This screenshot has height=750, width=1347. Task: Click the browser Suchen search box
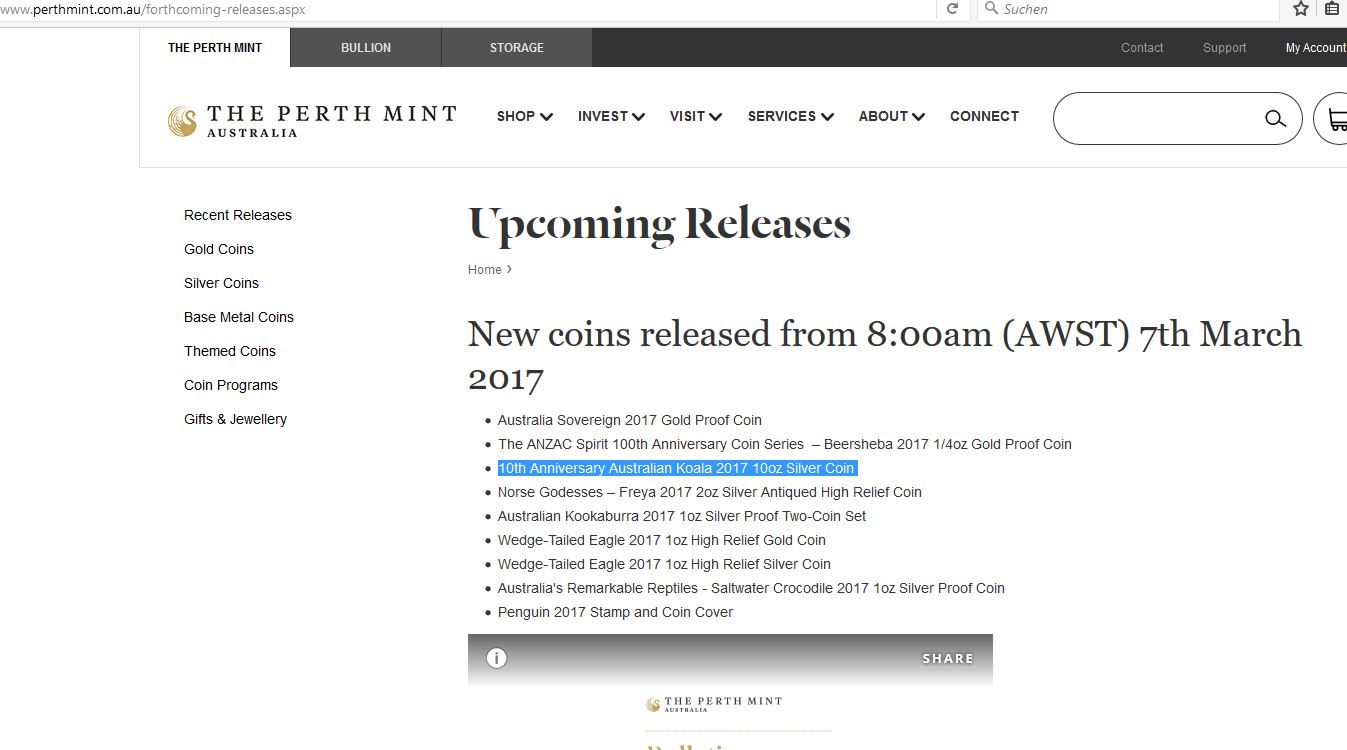pyautogui.click(x=1127, y=9)
